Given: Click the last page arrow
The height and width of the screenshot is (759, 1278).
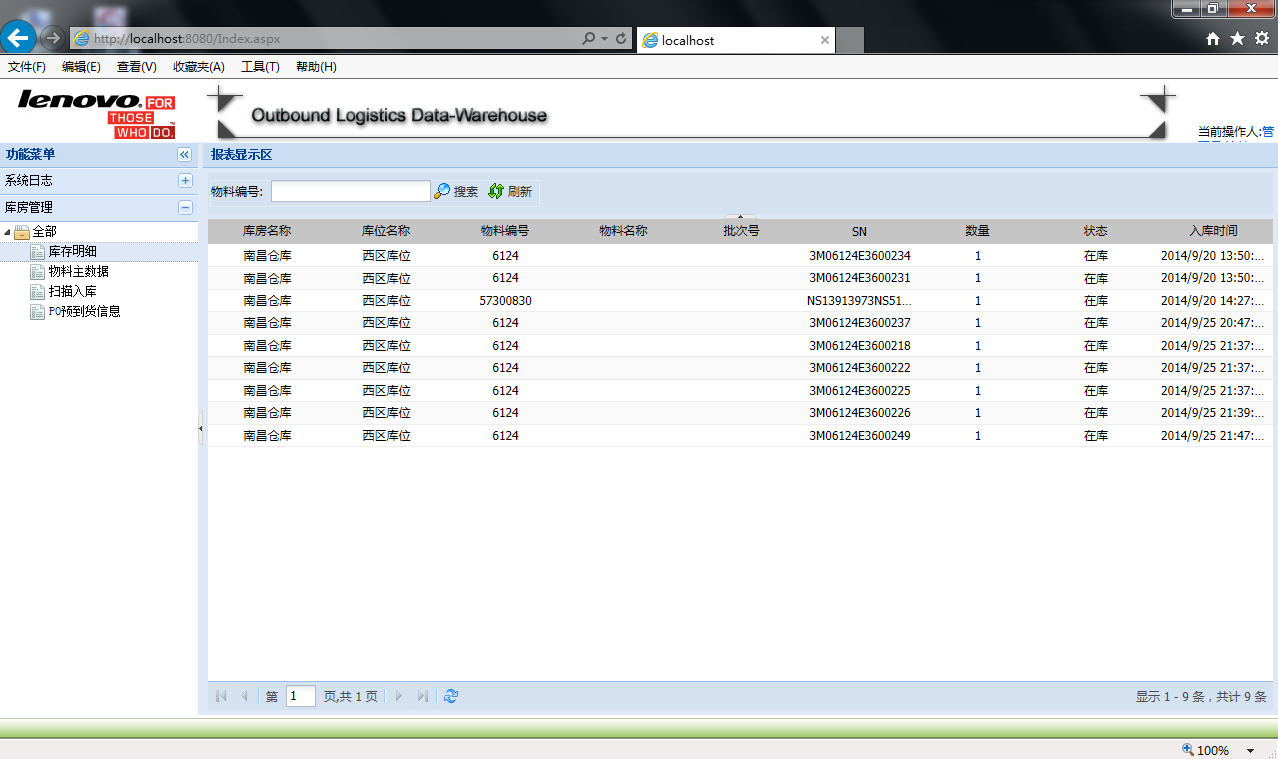Looking at the screenshot, I should pos(423,696).
